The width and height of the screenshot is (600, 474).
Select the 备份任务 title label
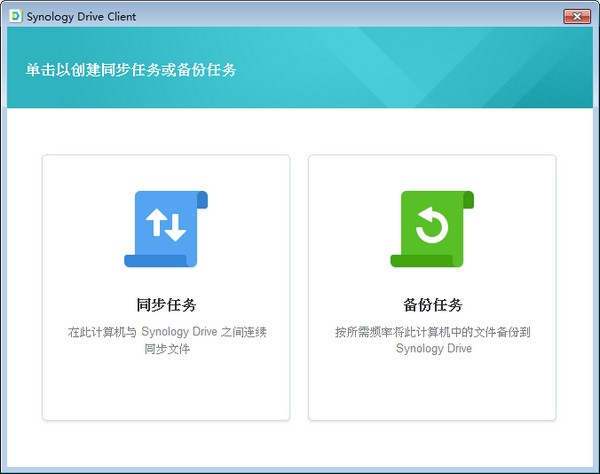click(x=432, y=305)
